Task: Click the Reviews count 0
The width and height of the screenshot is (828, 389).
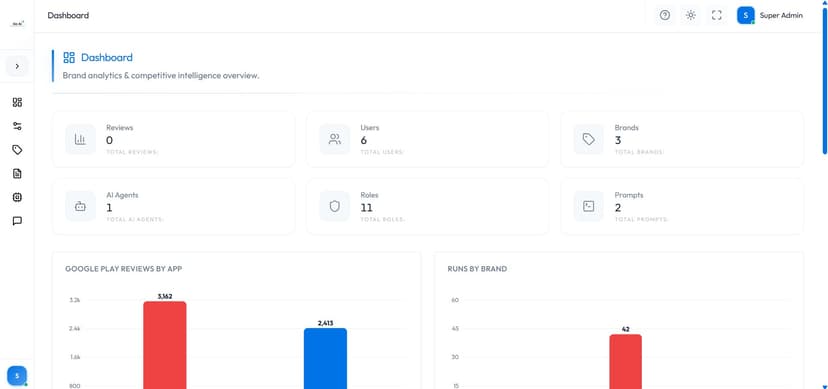Action: 109,140
